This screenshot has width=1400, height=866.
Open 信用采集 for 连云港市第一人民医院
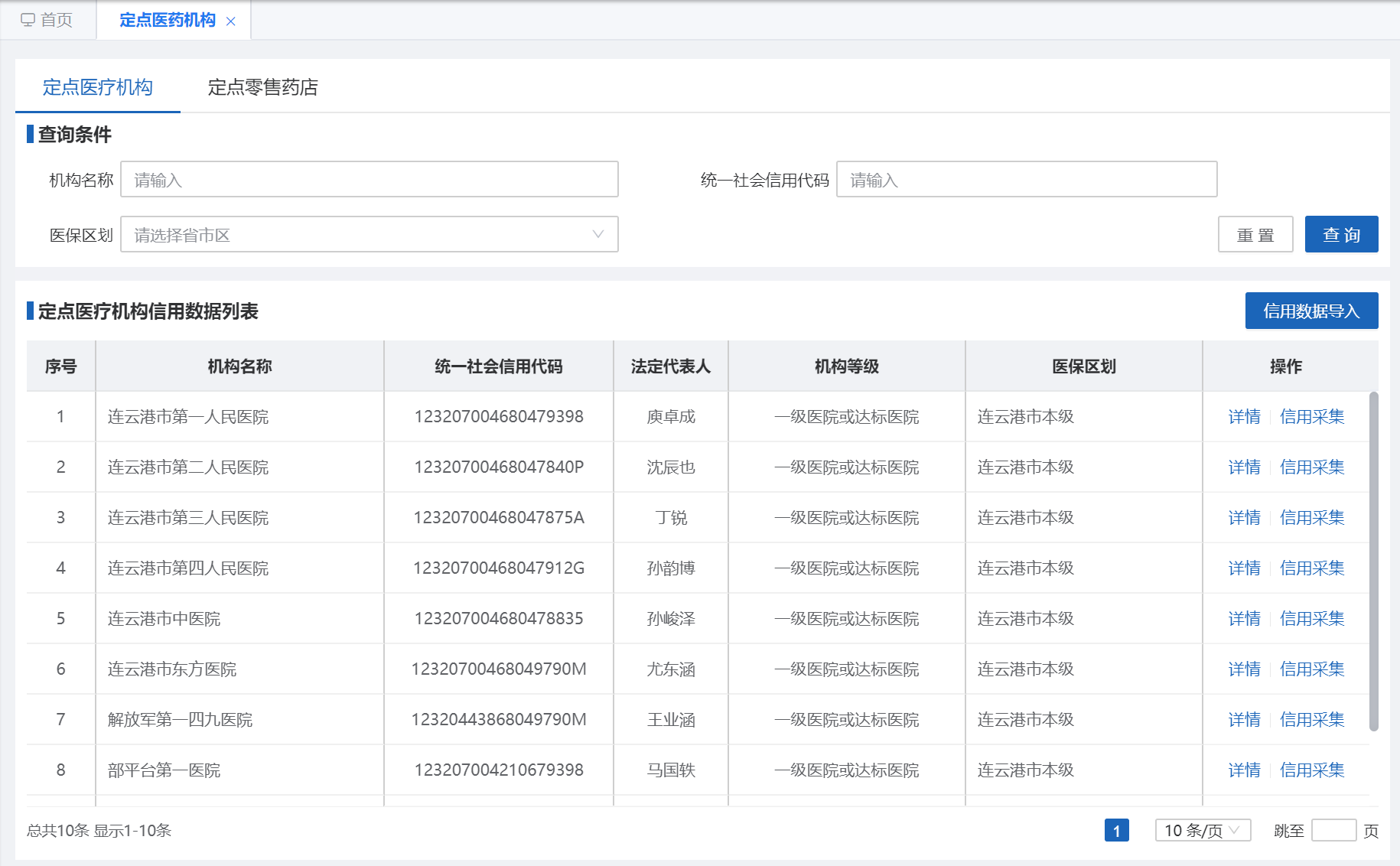1312,417
